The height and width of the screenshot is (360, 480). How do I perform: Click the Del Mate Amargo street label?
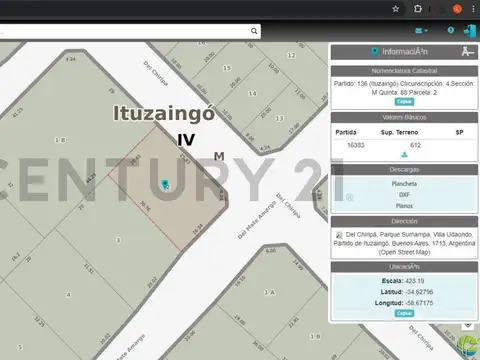(x=257, y=220)
